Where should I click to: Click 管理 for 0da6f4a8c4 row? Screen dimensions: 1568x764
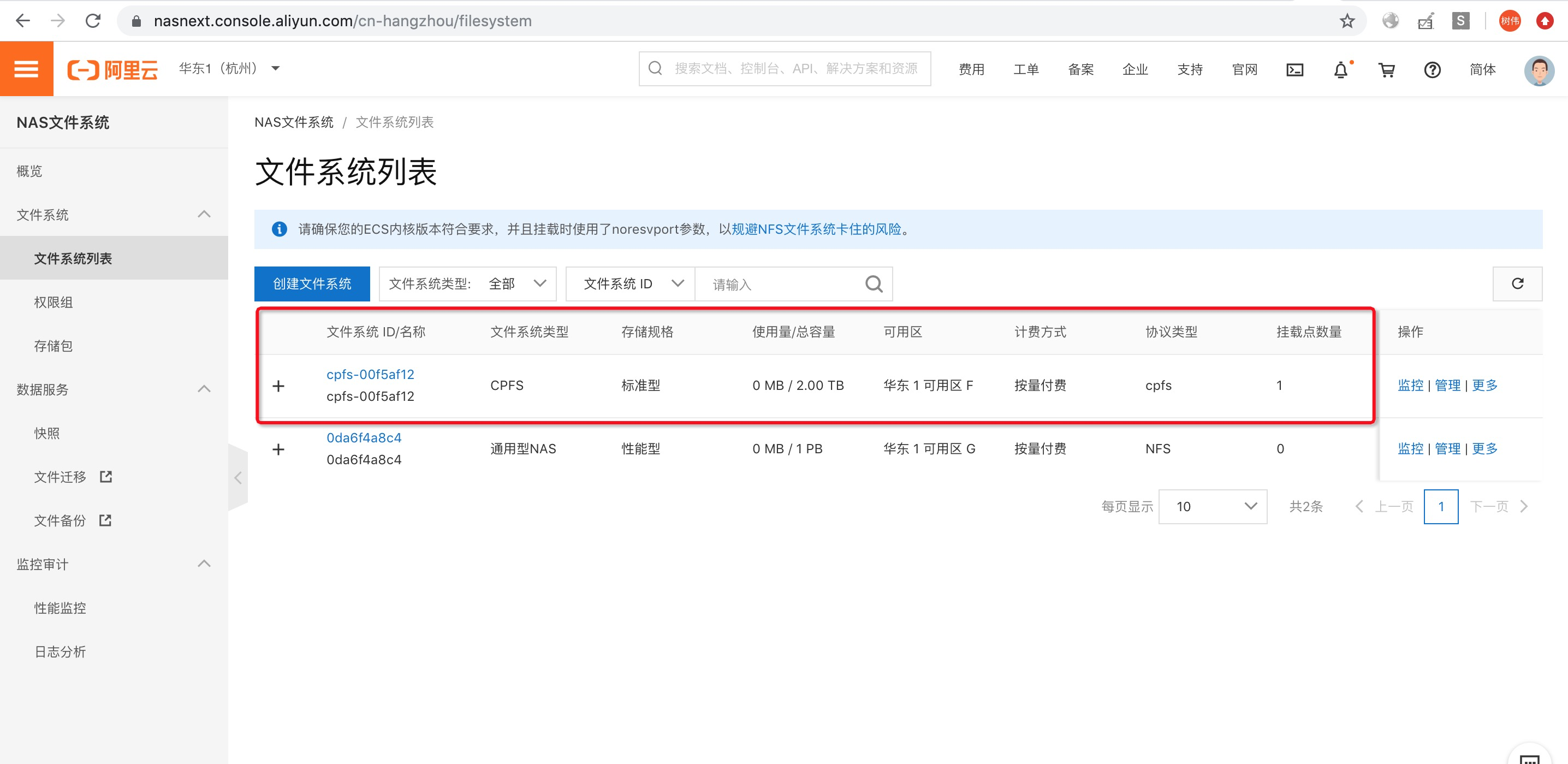[1447, 449]
